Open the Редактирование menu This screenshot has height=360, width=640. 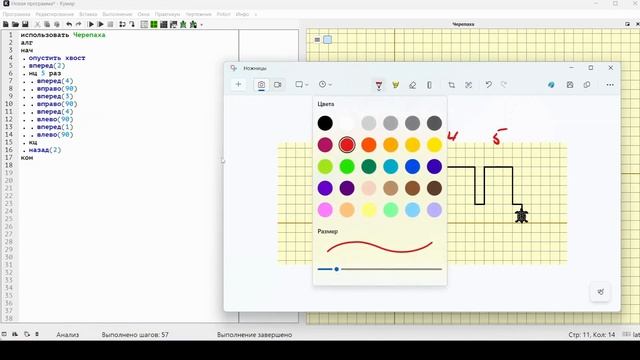[x=54, y=14]
